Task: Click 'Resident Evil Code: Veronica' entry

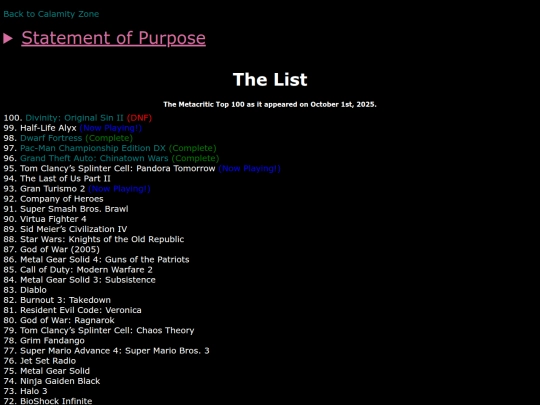Action: coord(81,310)
